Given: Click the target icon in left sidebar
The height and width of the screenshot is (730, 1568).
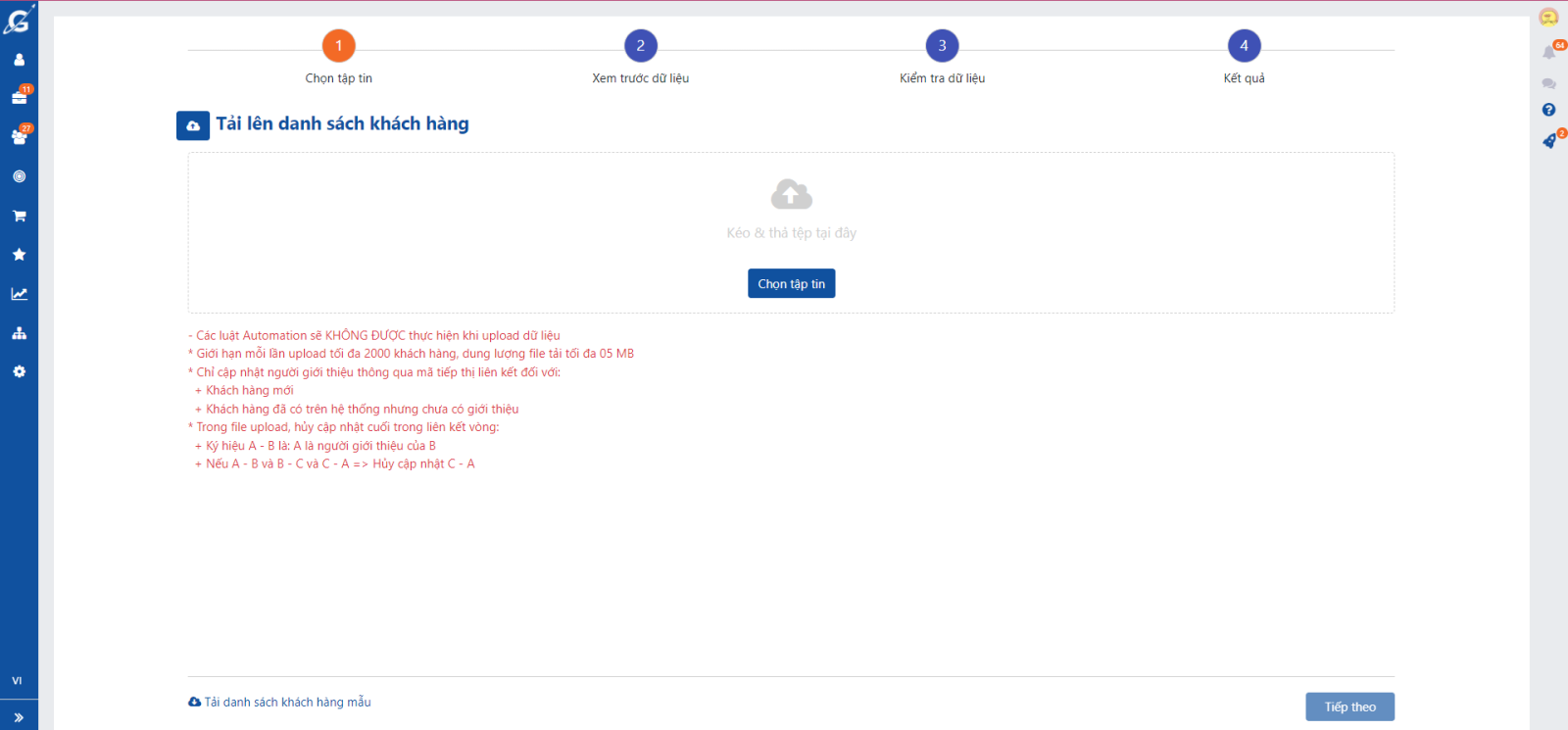Looking at the screenshot, I should click(19, 176).
